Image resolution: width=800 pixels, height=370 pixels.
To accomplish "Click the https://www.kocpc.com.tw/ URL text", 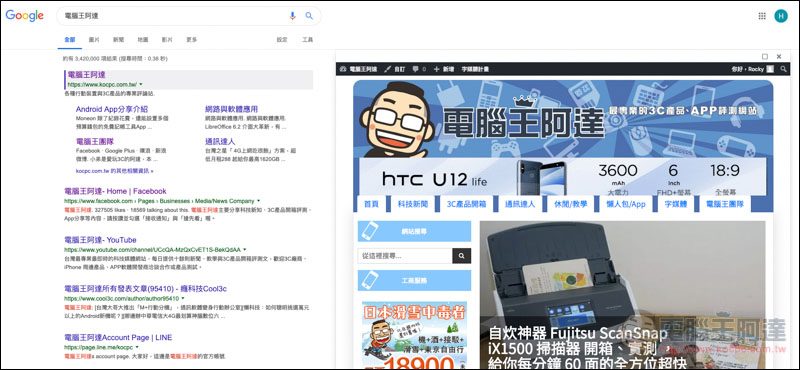I will point(102,84).
